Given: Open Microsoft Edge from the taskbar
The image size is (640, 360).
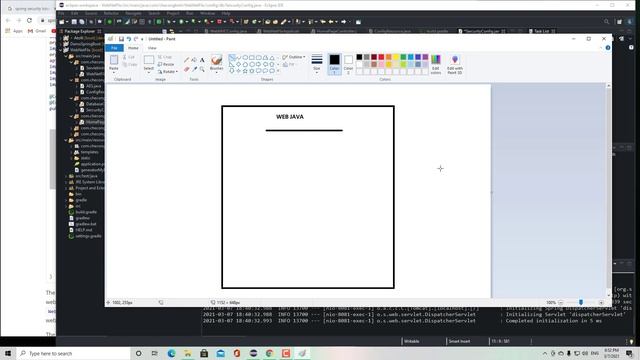Looking at the screenshot, I should [x=171, y=353].
